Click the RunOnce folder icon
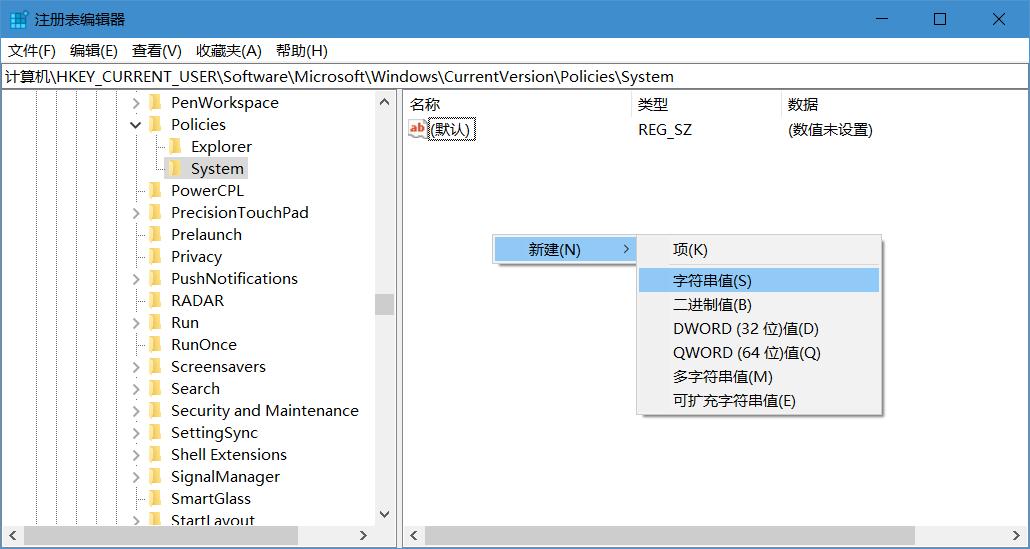This screenshot has height=549, width=1030. (155, 344)
